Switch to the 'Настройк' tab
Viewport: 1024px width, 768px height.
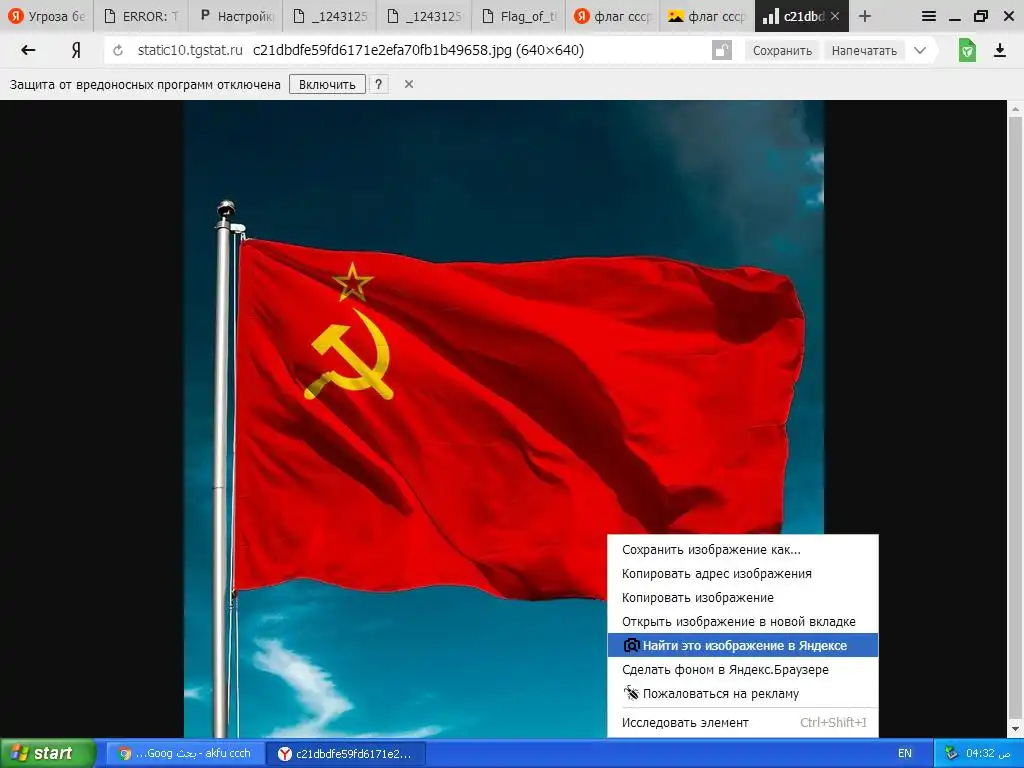click(x=236, y=16)
